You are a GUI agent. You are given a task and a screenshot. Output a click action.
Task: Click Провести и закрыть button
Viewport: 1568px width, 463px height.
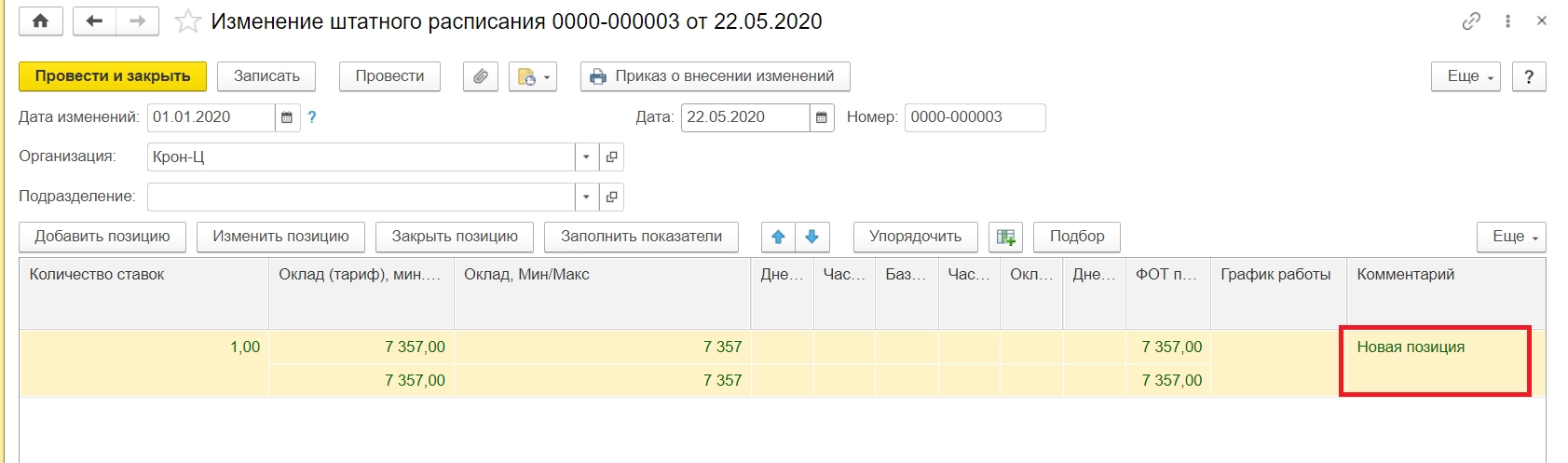(113, 76)
